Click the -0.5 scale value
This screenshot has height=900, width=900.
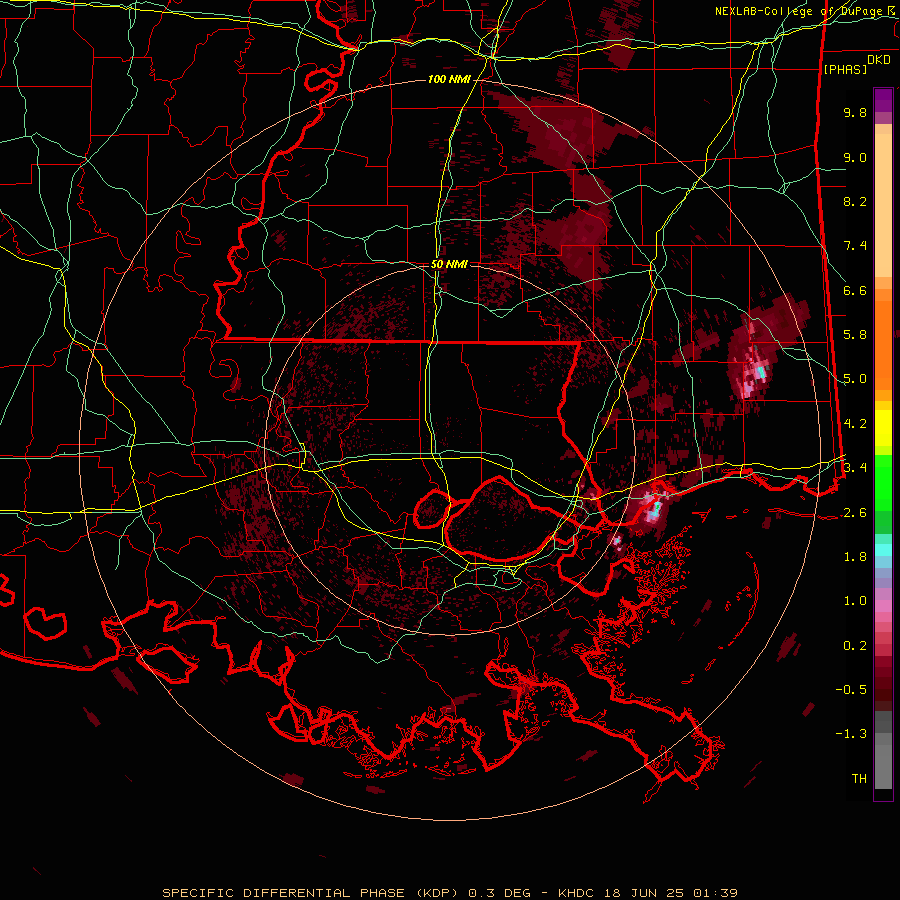coord(851,690)
